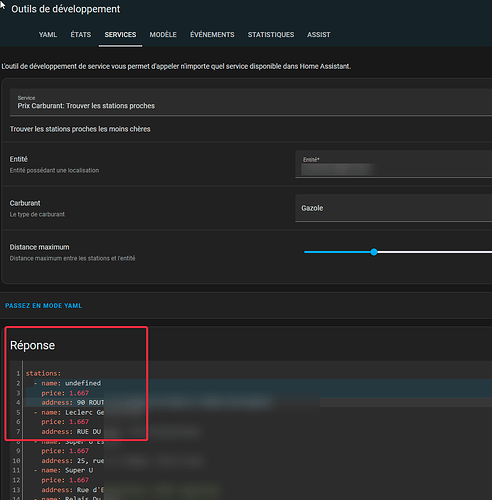Open the MODÈLE tab
Viewport: 492px width, 500px height.
click(163, 35)
